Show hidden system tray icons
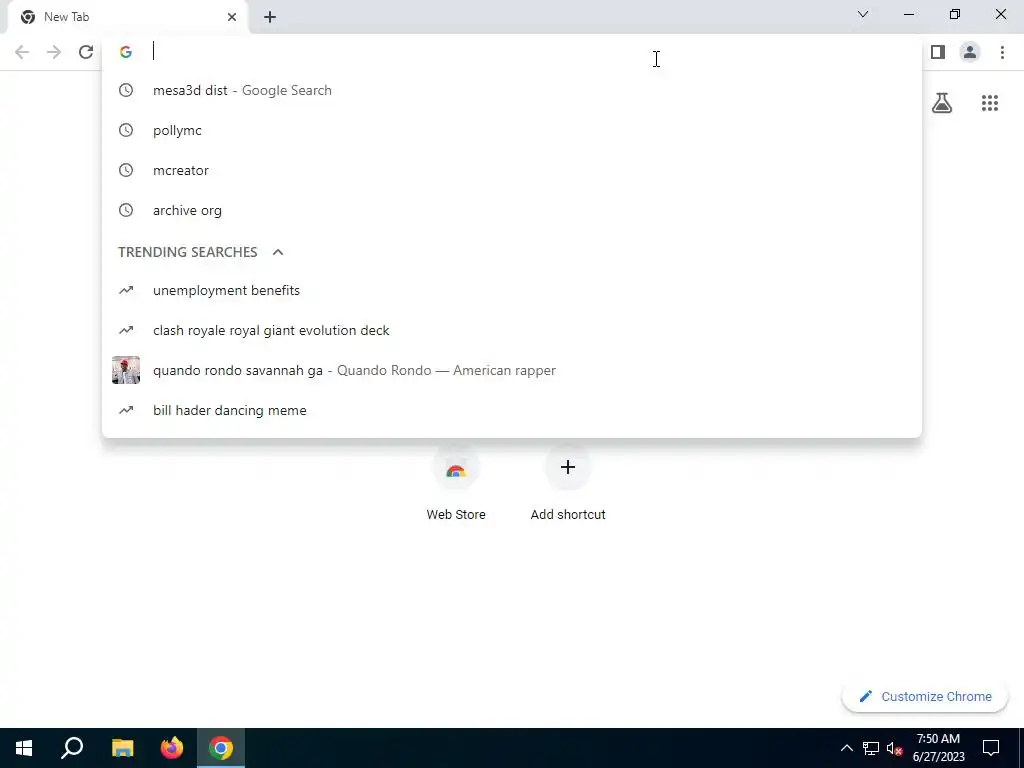The width and height of the screenshot is (1024, 768). pyautogui.click(x=846, y=748)
